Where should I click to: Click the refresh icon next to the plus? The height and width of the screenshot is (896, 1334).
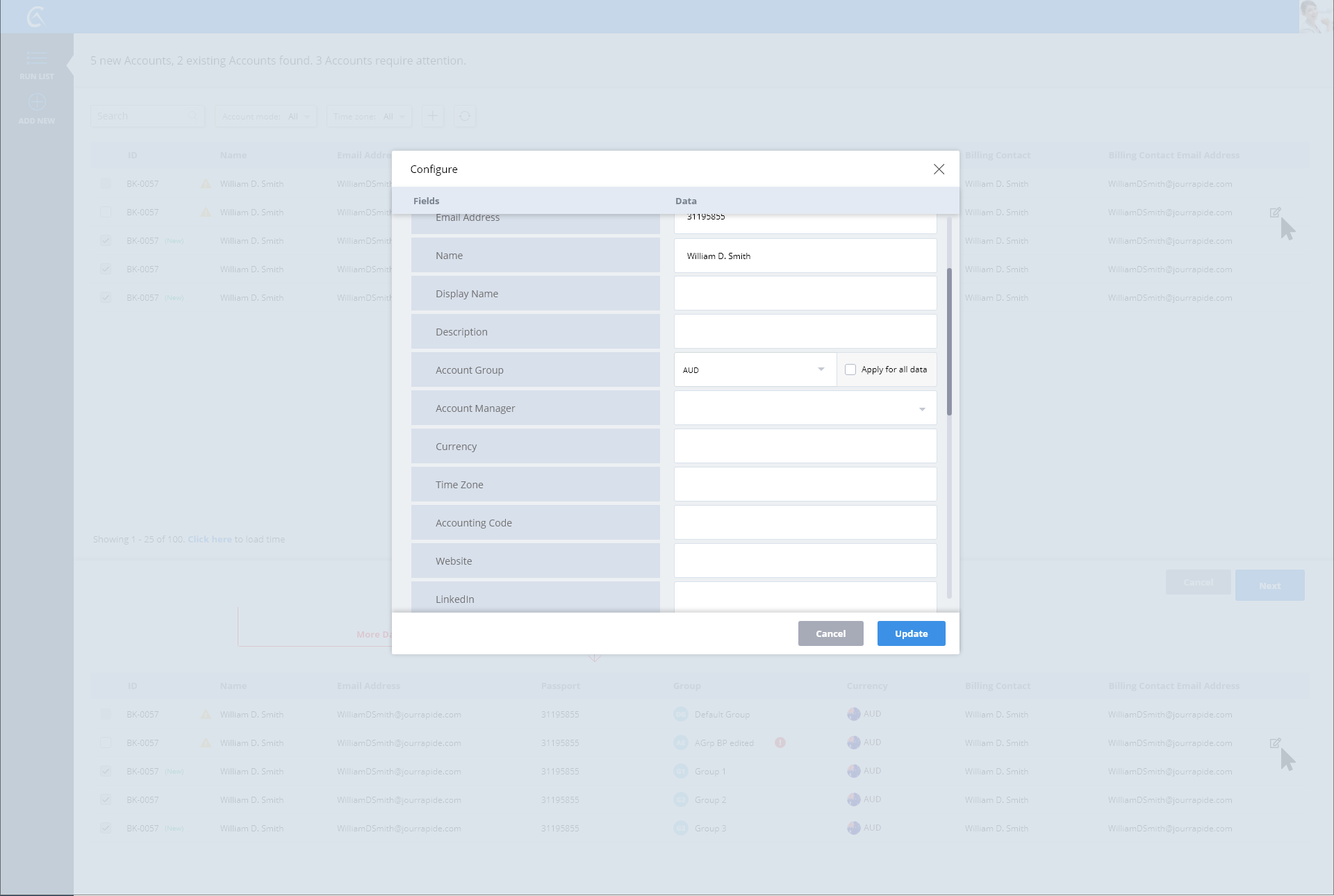click(x=465, y=116)
